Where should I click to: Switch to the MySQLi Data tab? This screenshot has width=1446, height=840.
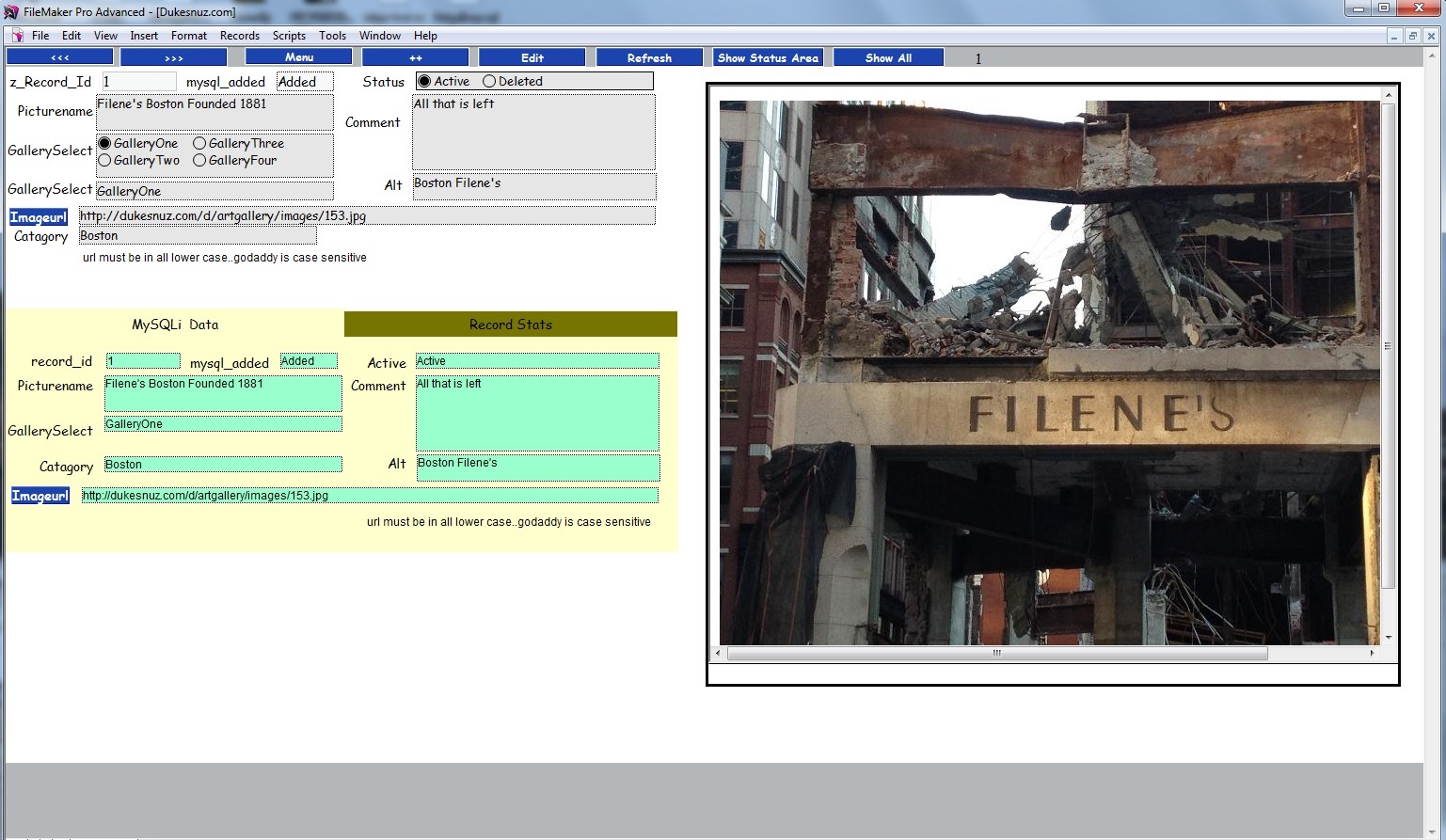click(175, 325)
